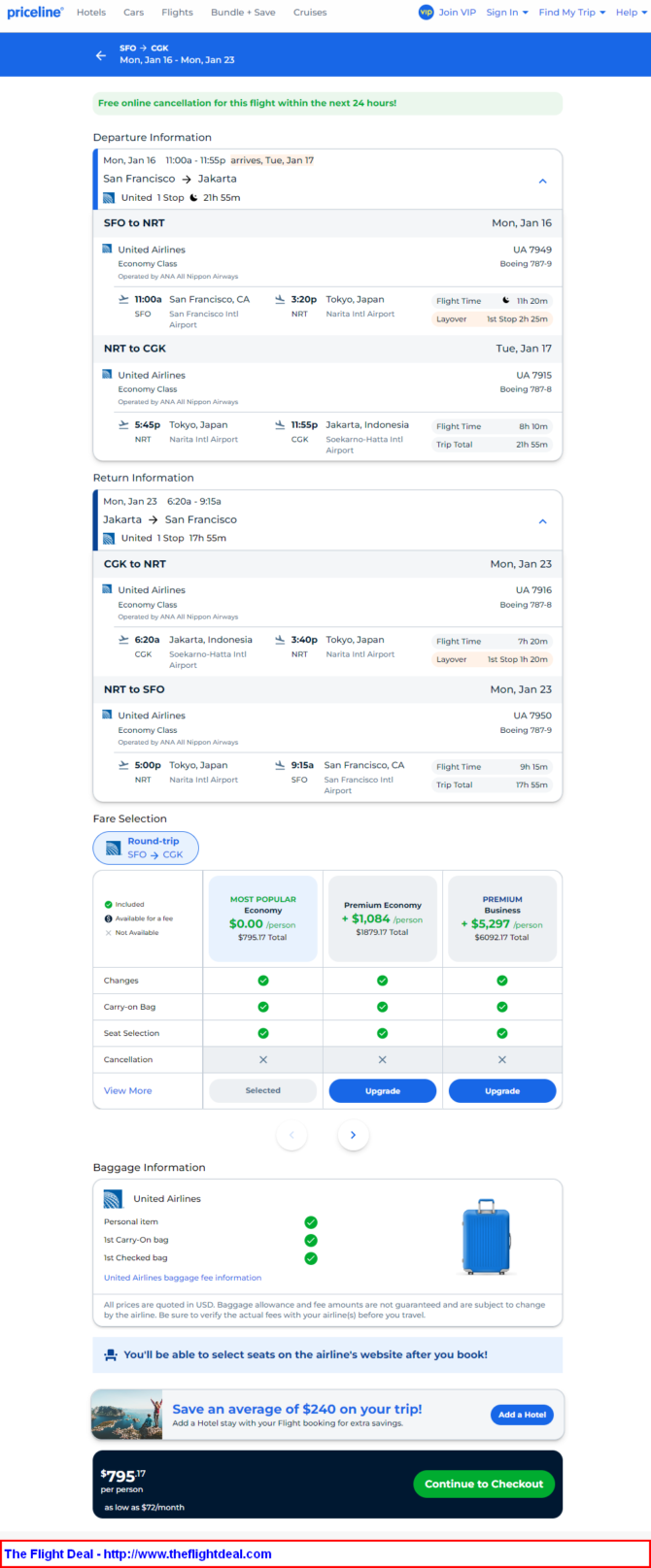Click Premium Economy Carry-on Bag checkmark
The height and width of the screenshot is (1568, 651).
[x=383, y=1007]
